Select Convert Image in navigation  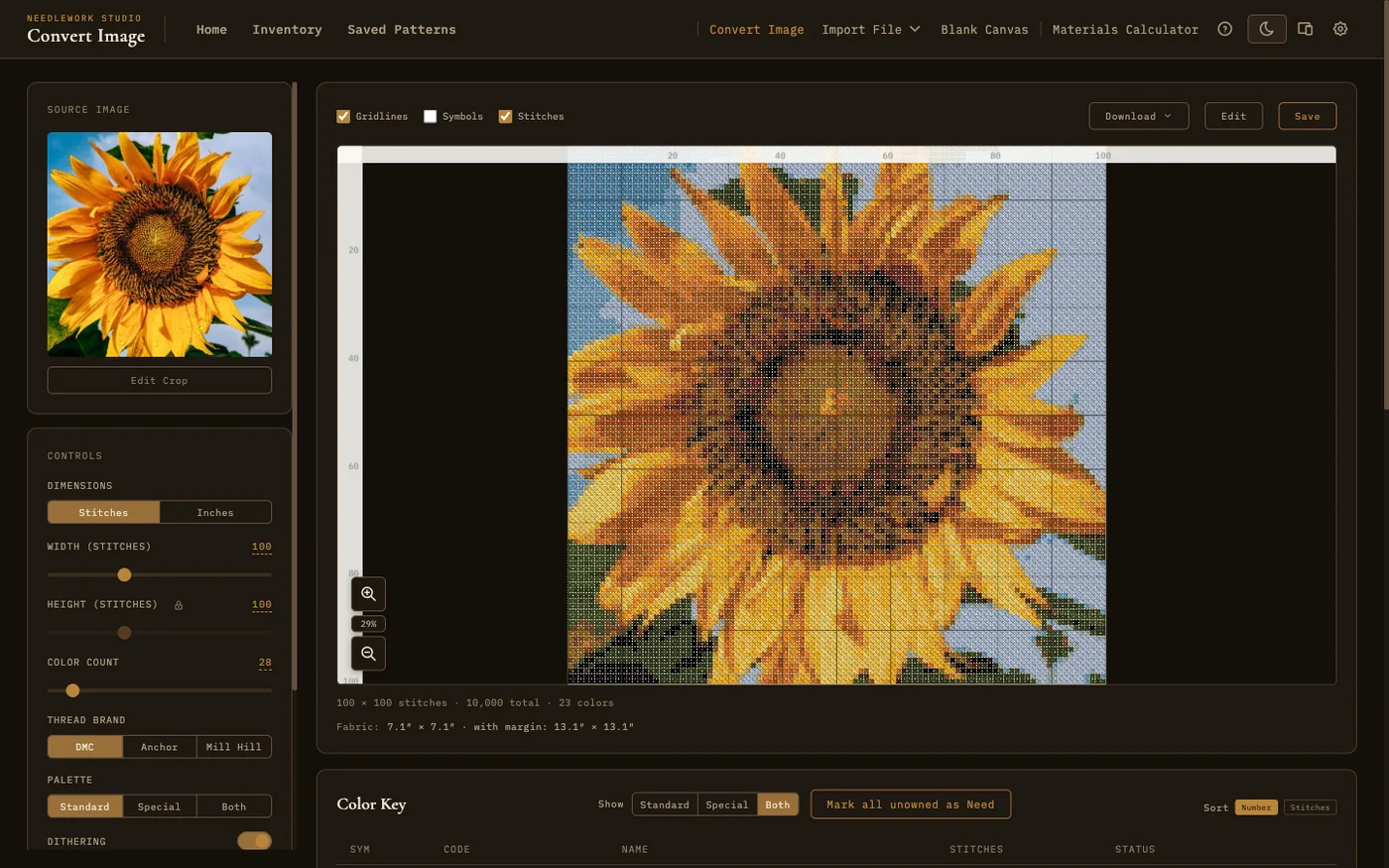coord(756,30)
